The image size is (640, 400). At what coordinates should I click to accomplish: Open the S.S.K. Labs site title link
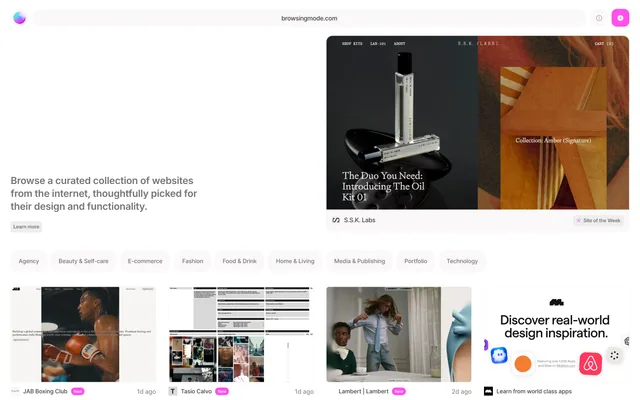click(359, 220)
